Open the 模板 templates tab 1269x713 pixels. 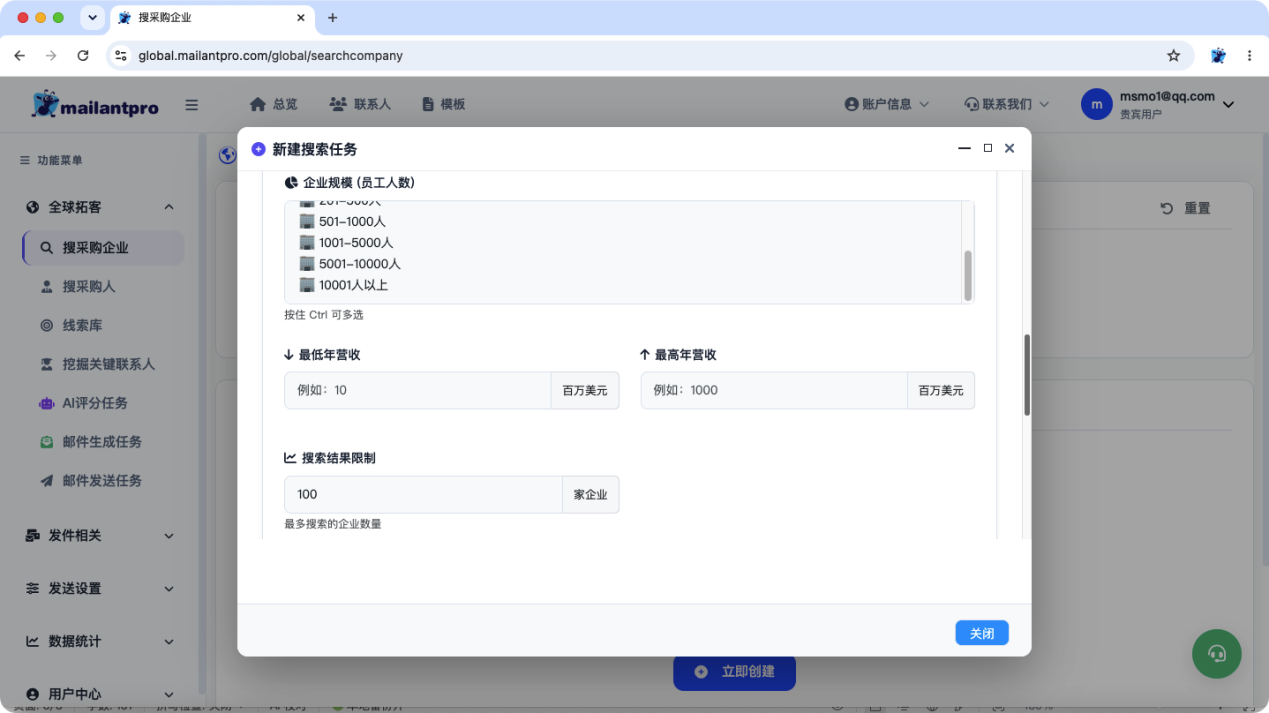click(444, 104)
